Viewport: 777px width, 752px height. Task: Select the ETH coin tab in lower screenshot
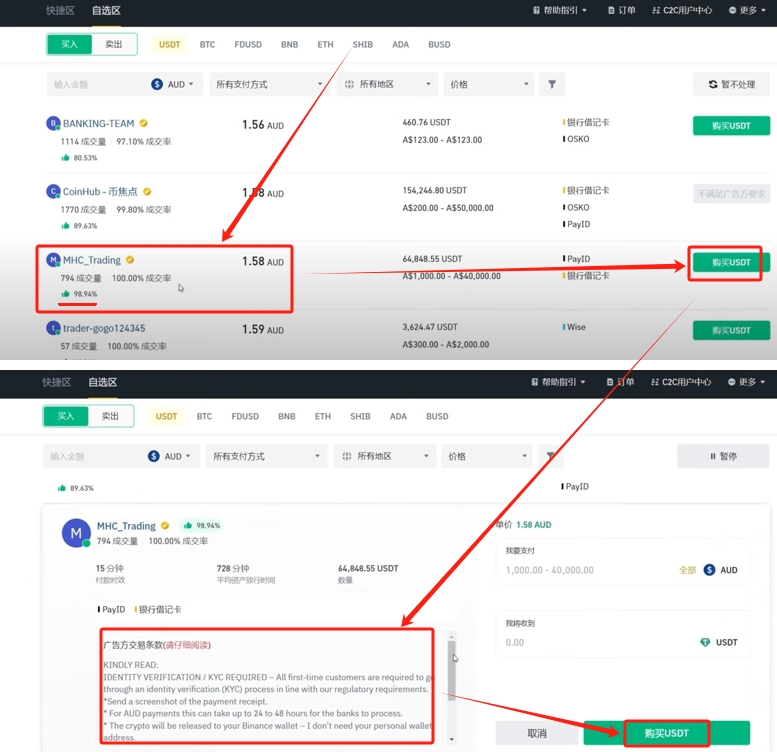pos(323,416)
